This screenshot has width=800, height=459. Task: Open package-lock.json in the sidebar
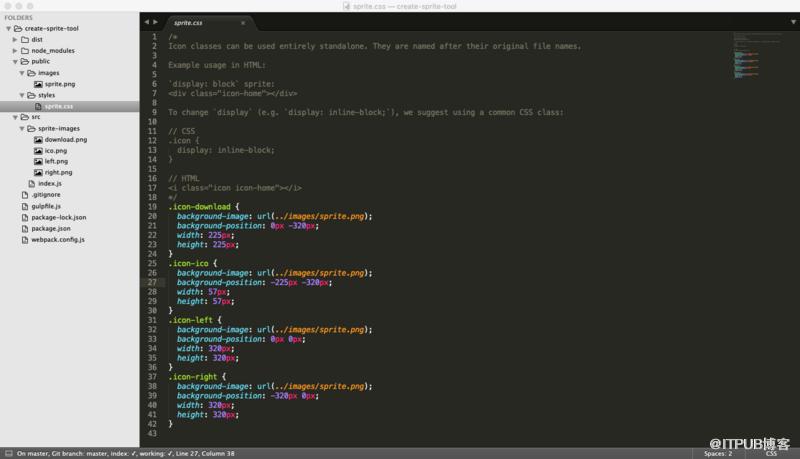pos(59,218)
